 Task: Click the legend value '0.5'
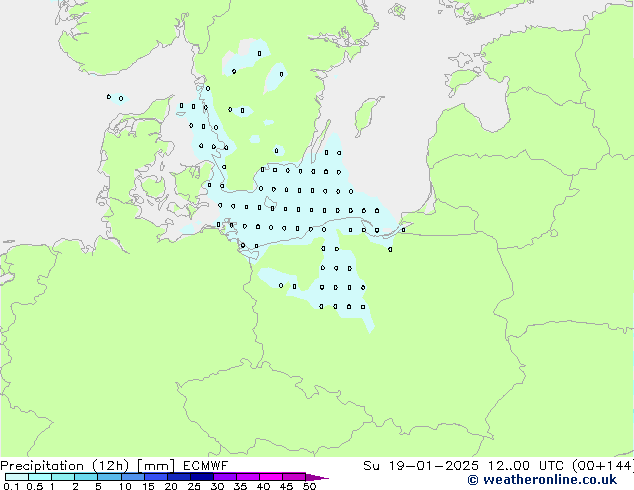click(34, 486)
